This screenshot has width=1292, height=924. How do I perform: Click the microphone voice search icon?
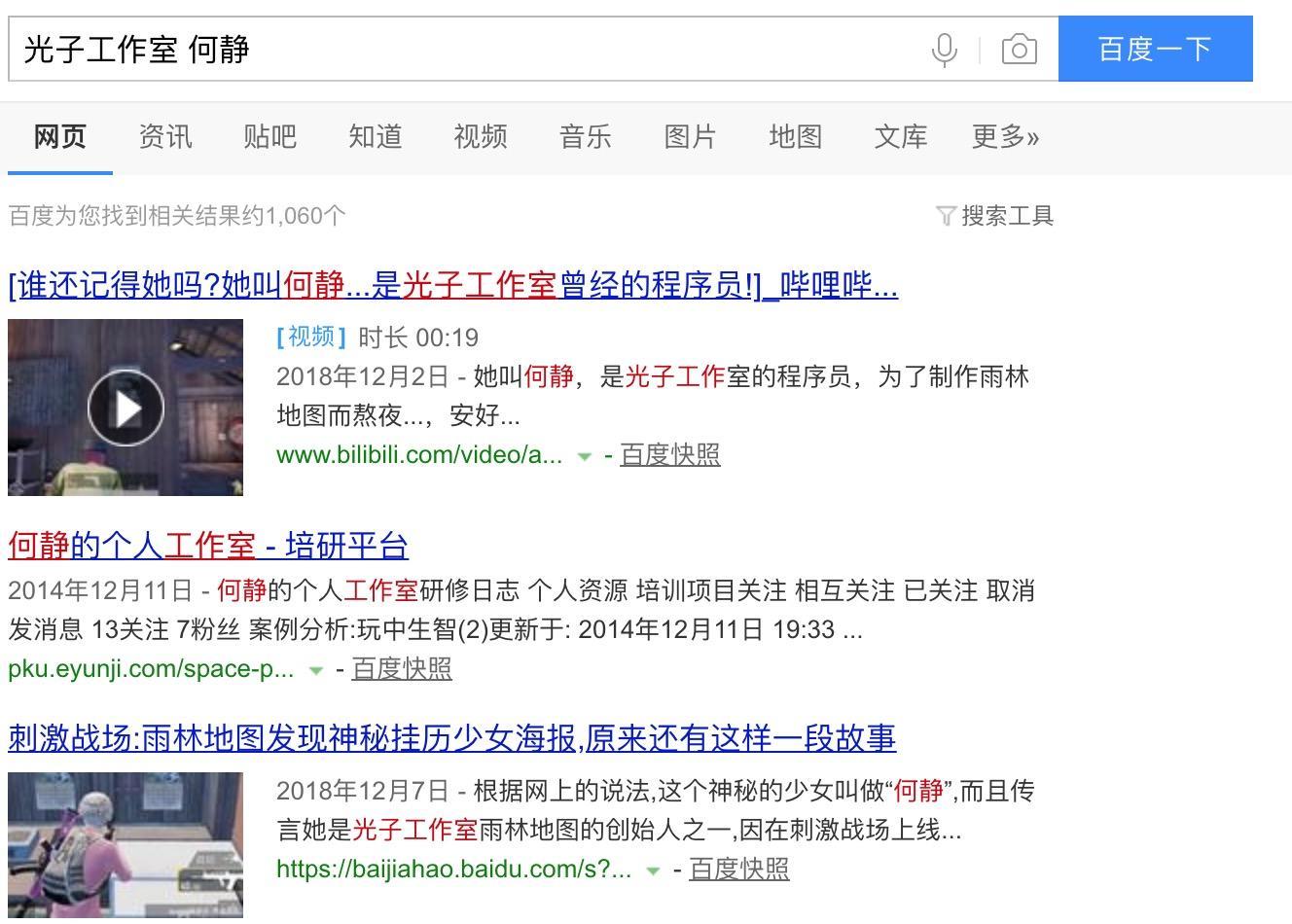point(943,49)
